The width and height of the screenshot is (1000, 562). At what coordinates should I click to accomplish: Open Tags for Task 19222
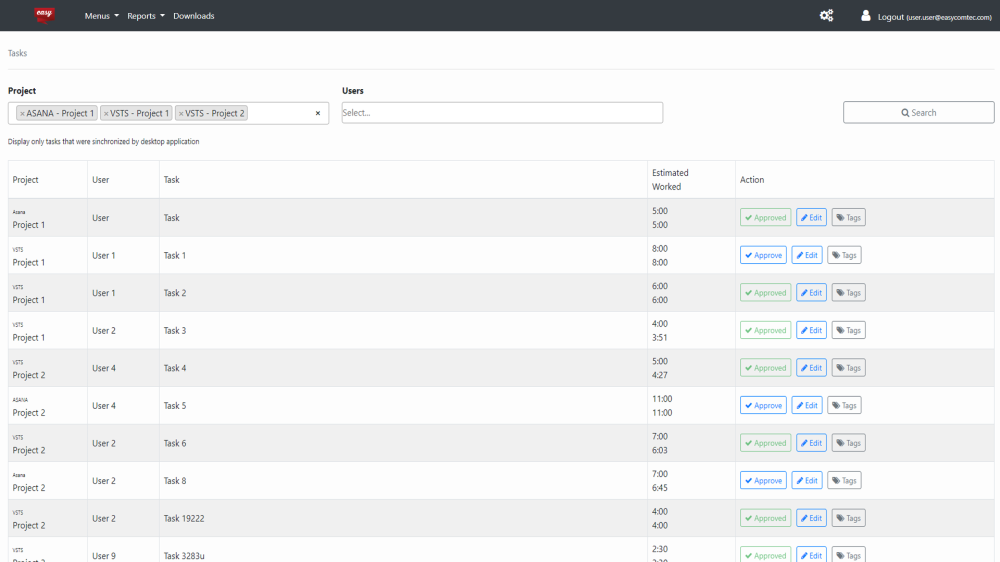(x=848, y=518)
